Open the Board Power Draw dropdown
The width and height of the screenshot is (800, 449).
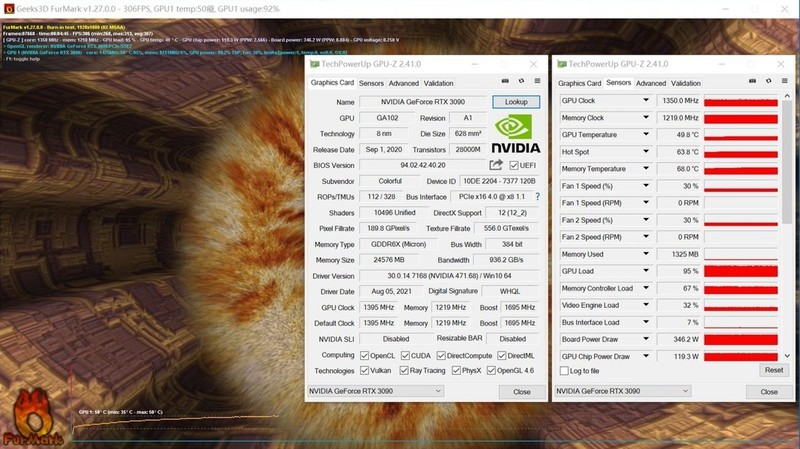646,339
